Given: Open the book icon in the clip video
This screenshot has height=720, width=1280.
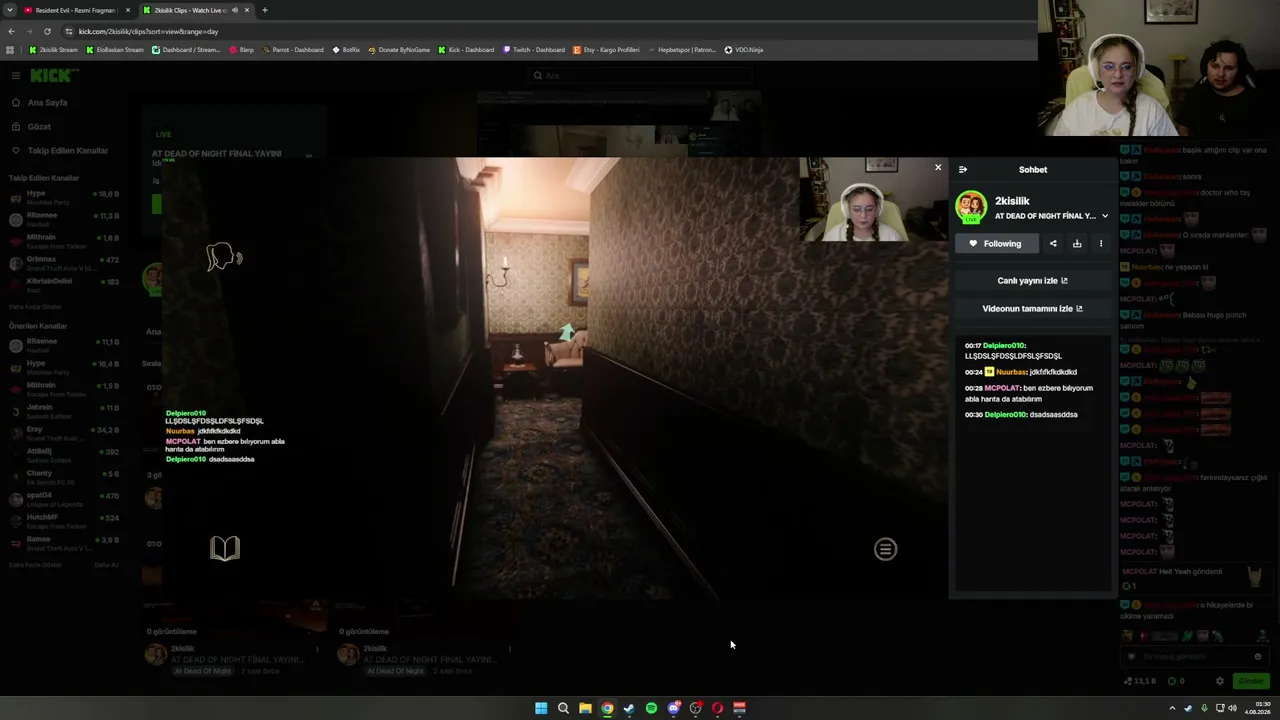Looking at the screenshot, I should (x=225, y=548).
